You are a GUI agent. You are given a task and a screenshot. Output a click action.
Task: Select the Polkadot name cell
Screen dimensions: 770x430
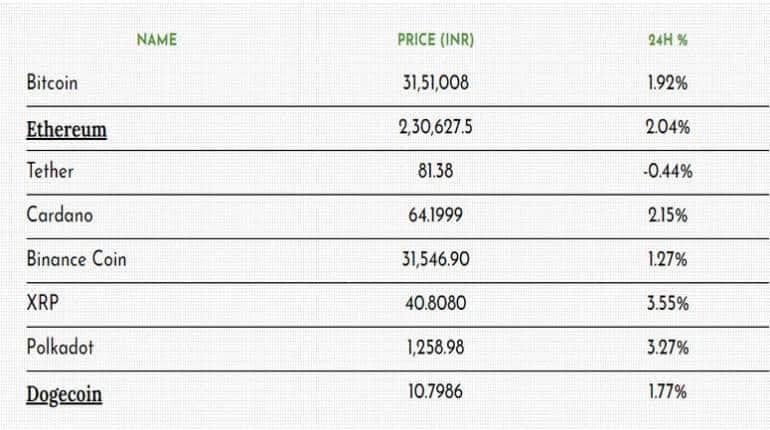coord(56,347)
